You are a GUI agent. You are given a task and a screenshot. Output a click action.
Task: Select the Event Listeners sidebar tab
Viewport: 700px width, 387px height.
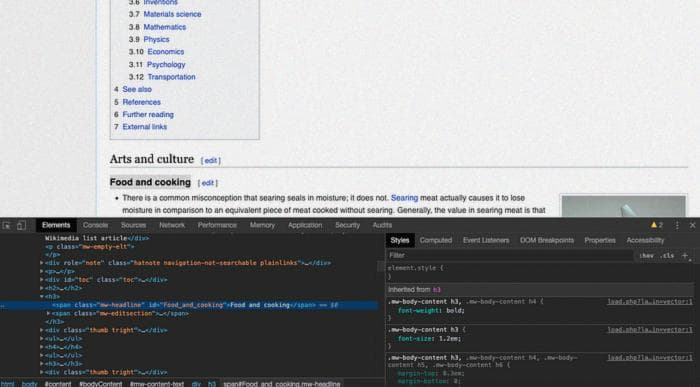[486, 240]
